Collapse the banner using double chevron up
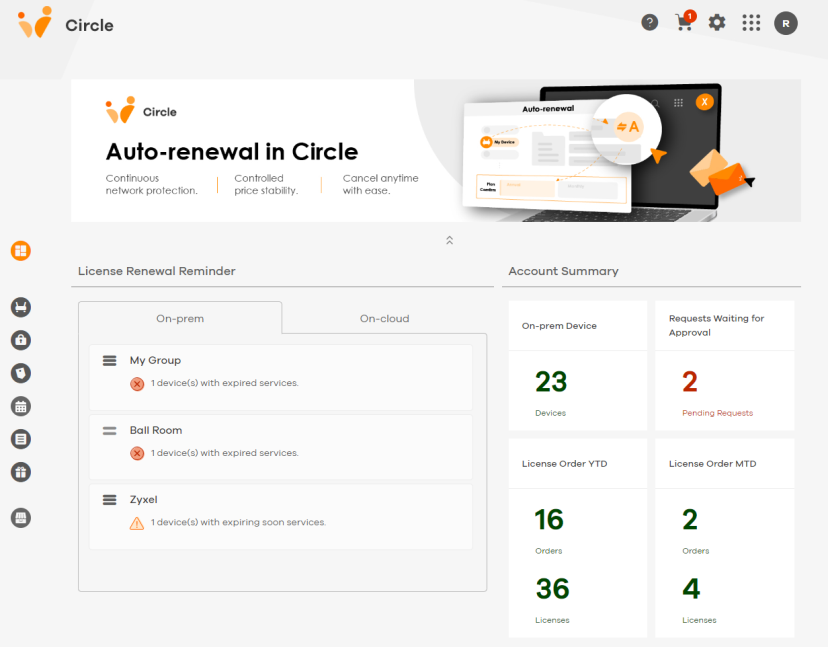Image resolution: width=828 pixels, height=647 pixels. coord(449,240)
